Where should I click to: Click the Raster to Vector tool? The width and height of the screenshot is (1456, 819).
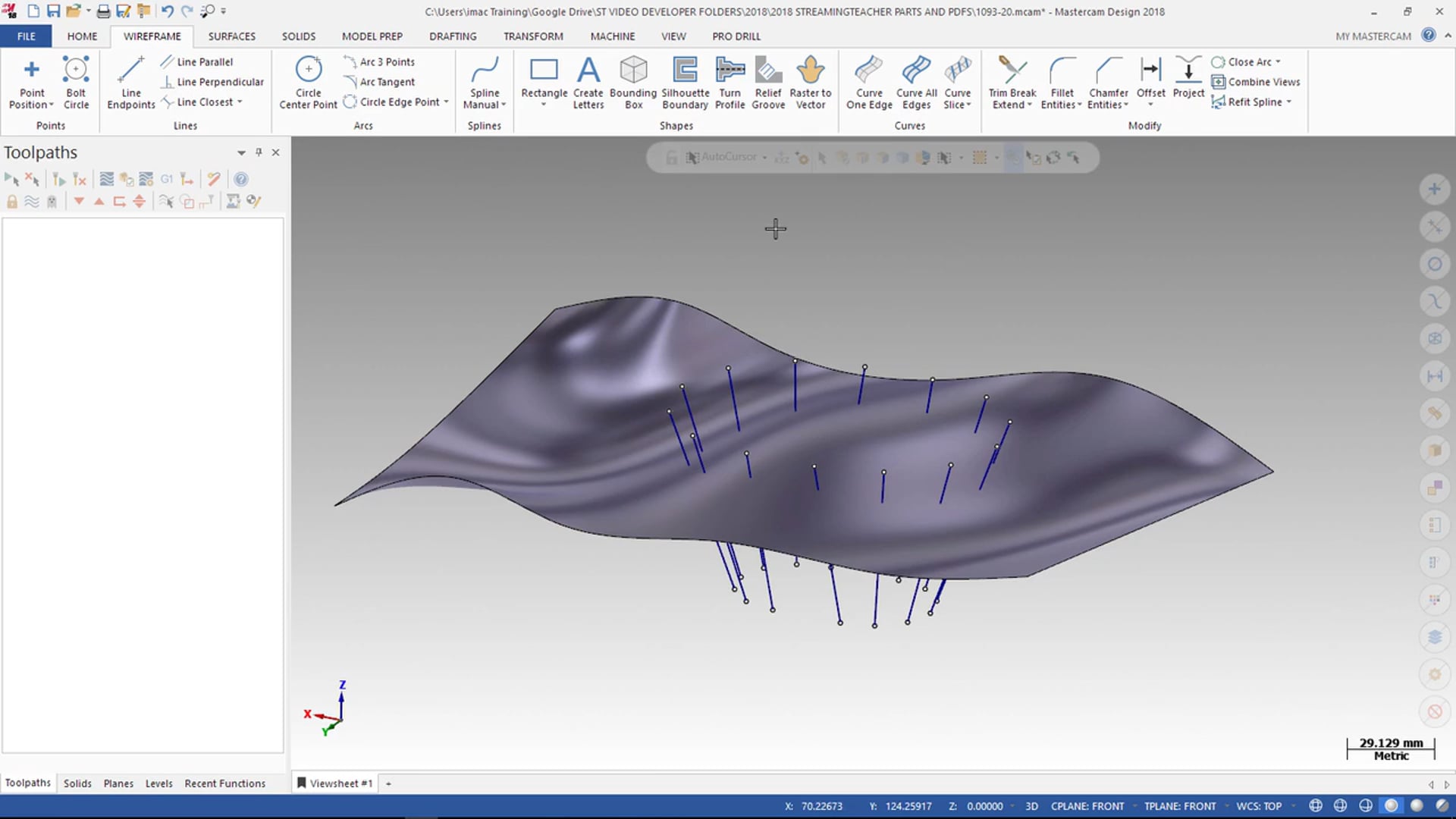(x=810, y=82)
